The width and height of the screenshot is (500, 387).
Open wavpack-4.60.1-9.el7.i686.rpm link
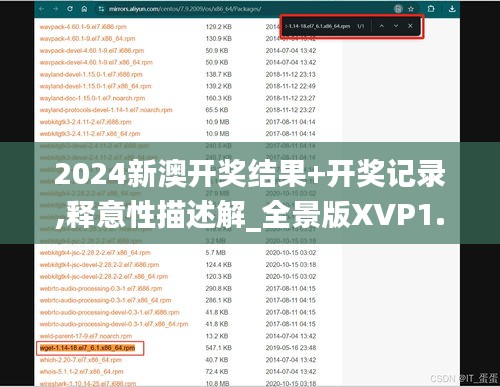point(83,27)
